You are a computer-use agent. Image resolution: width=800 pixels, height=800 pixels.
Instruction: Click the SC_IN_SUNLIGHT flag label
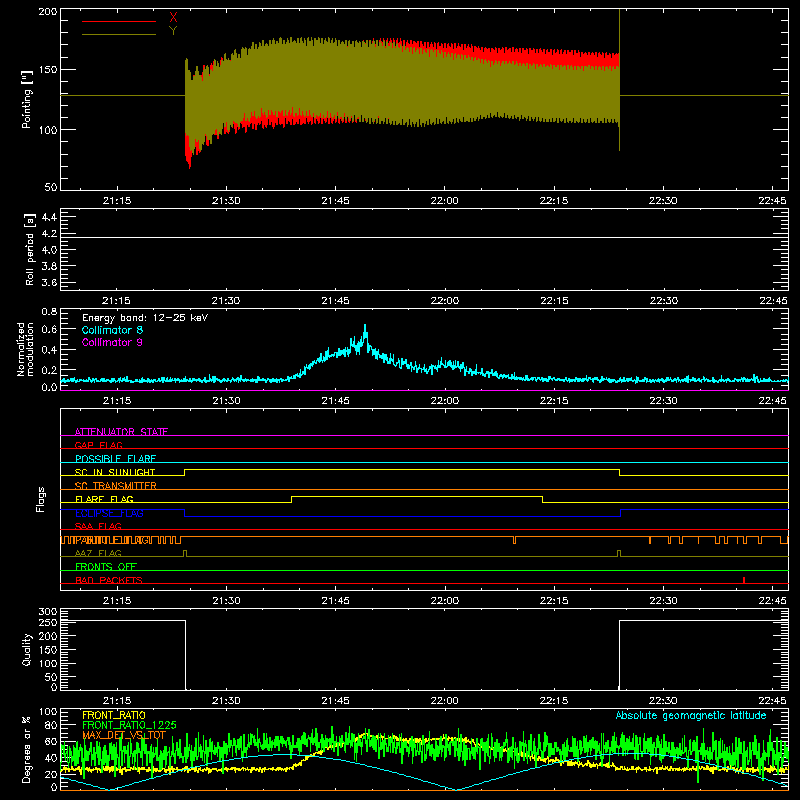(x=115, y=472)
